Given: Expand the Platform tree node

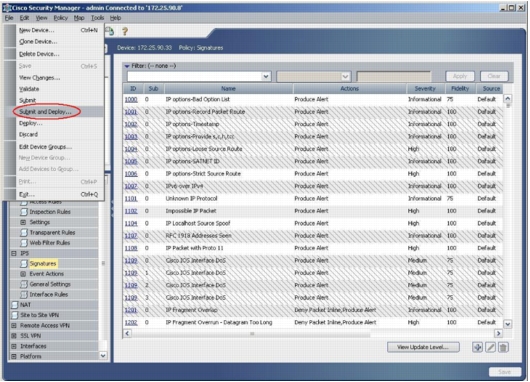Looking at the screenshot, I should [14, 356].
